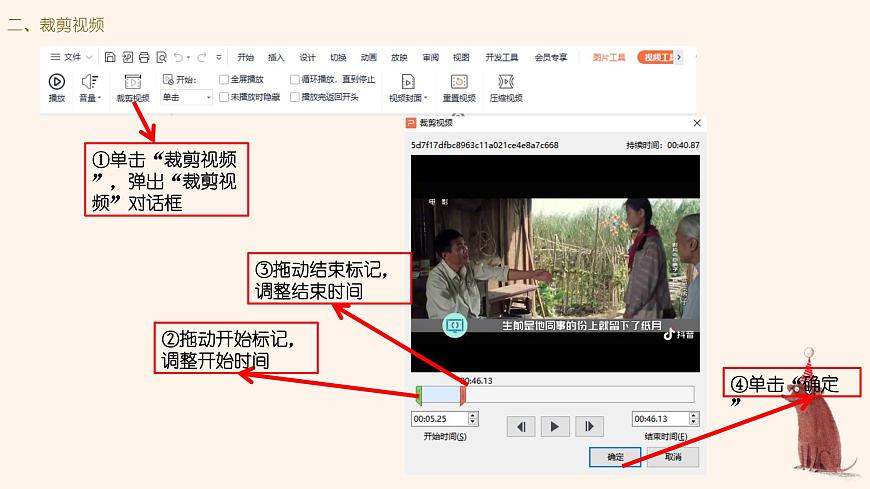
Task: Switch to the 动画 tab
Action: [368, 57]
